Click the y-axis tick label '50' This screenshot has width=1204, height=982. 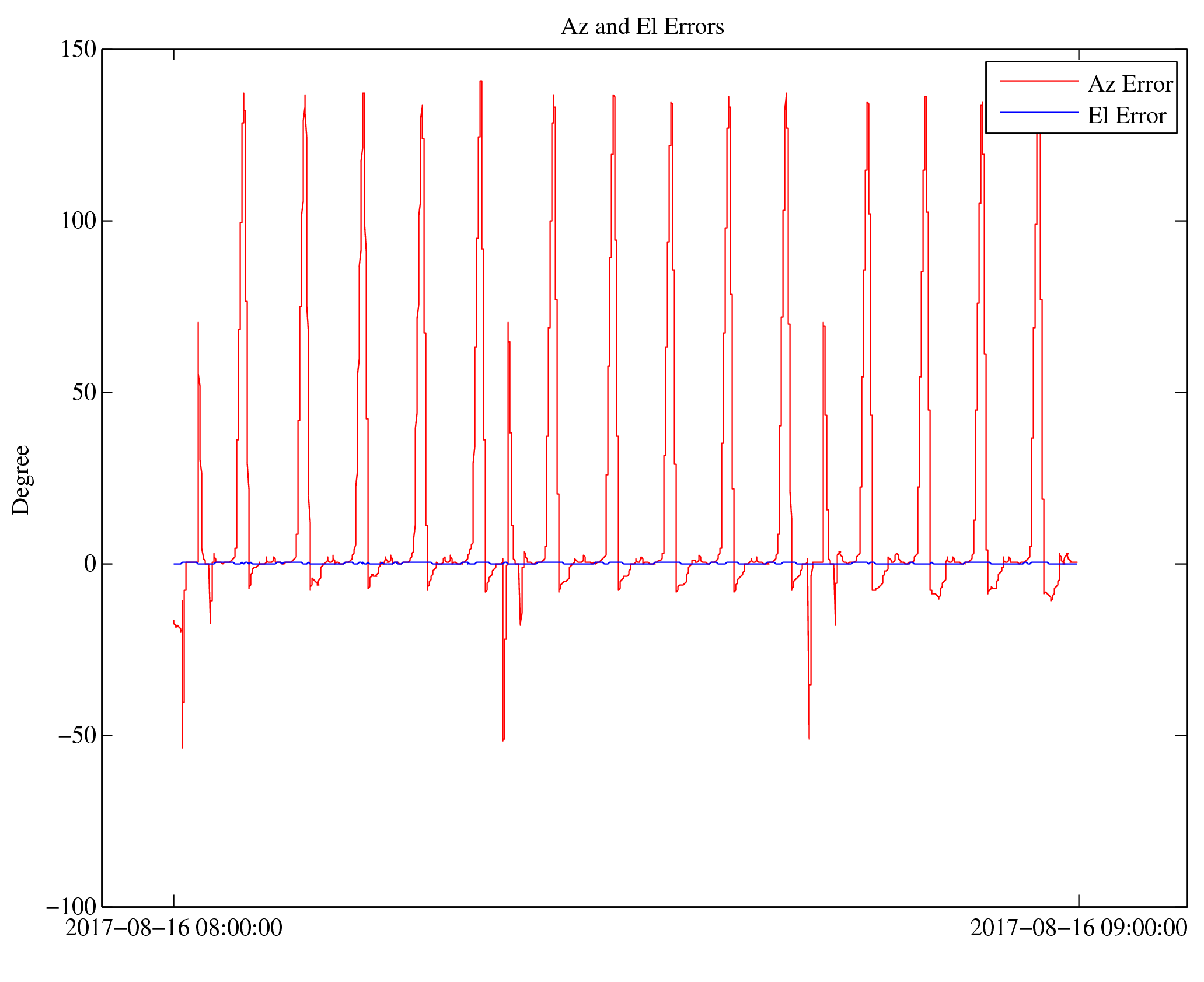84,393
